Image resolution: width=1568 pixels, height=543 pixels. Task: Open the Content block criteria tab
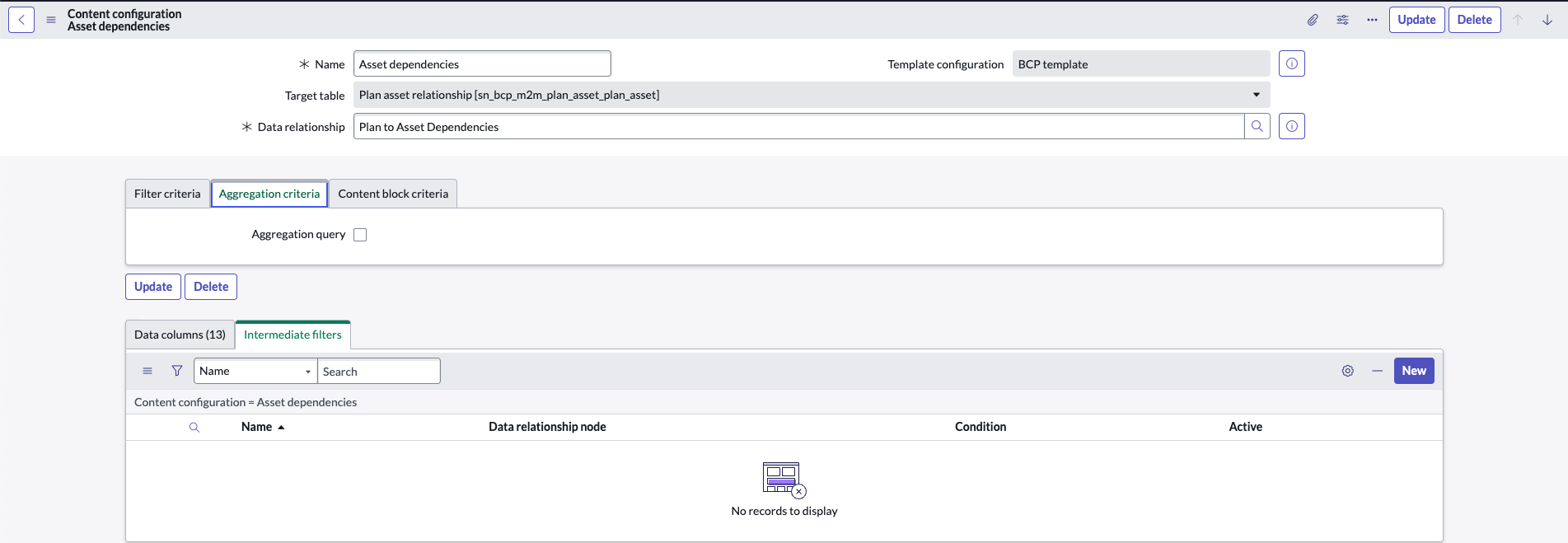tap(393, 194)
